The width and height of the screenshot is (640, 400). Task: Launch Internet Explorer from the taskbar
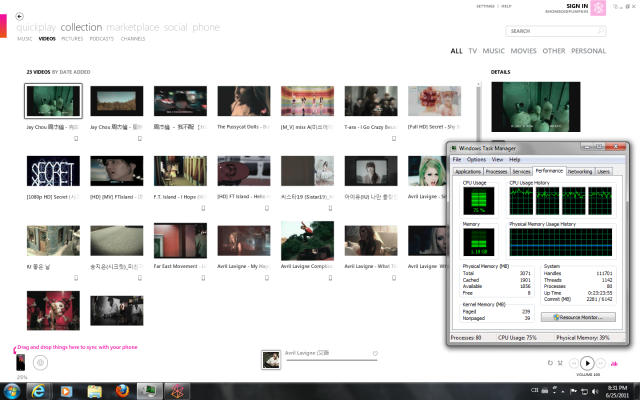coord(38,391)
